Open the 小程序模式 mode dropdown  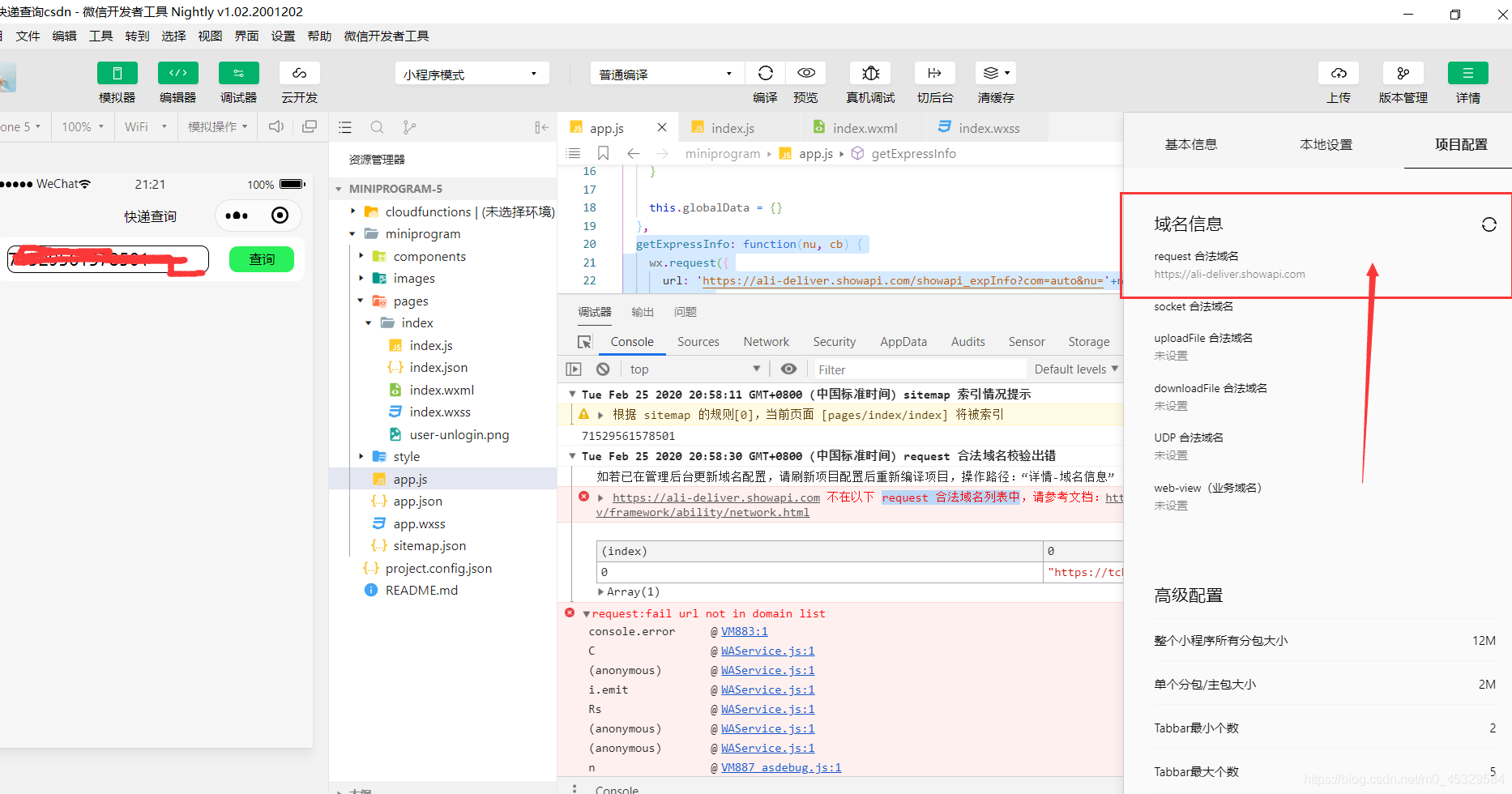coord(472,74)
